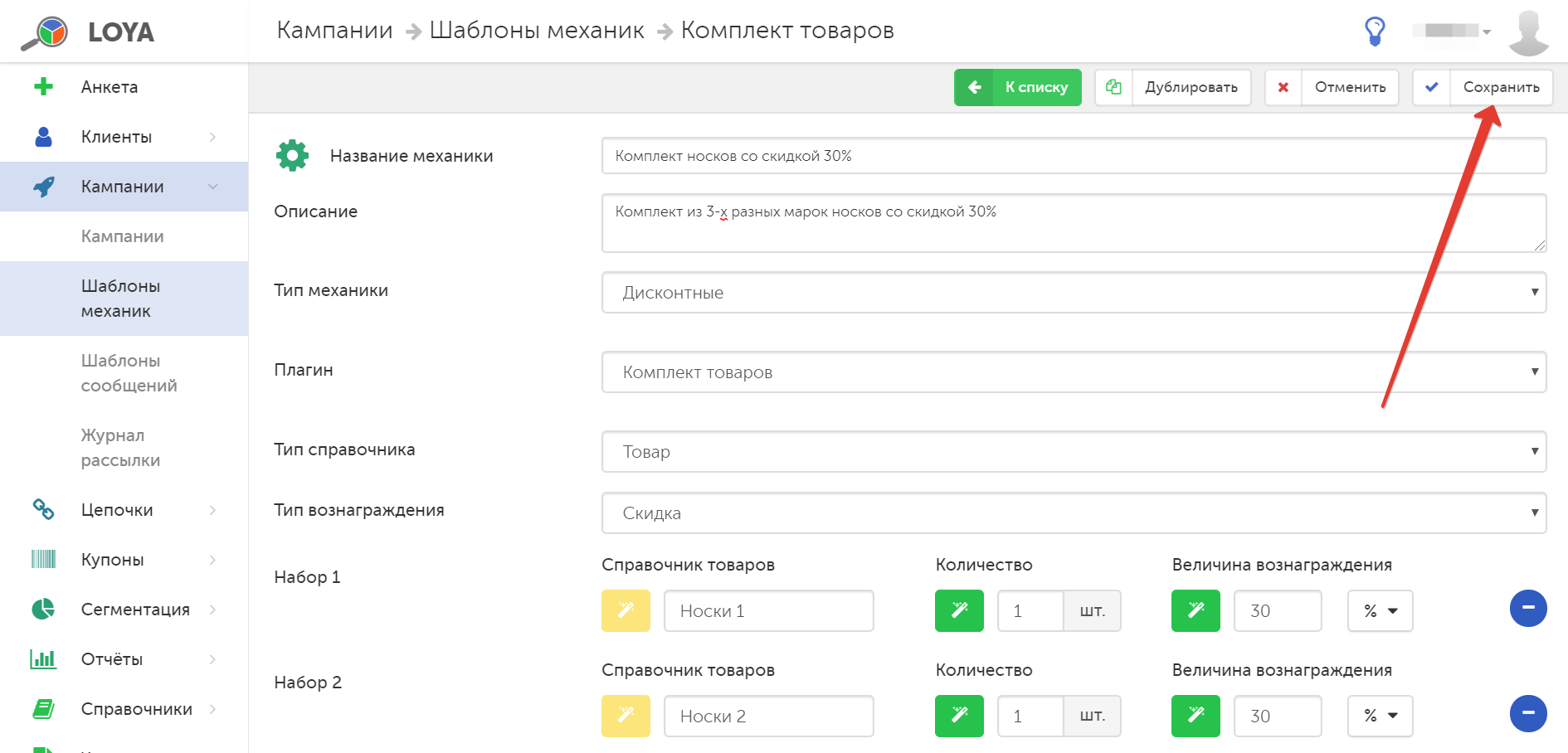The image size is (1568, 753).
Task: Expand the Цепочки menu chevron
Action: [213, 510]
